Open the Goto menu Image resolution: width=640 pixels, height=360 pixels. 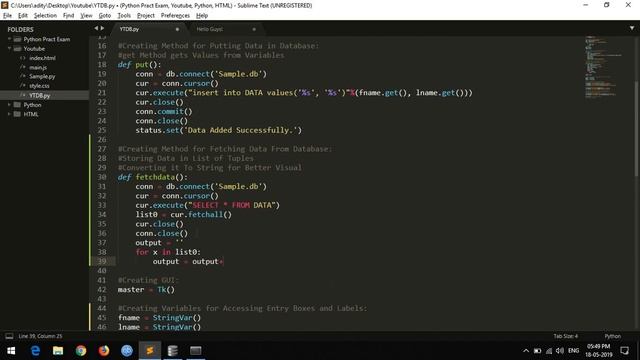pos(104,16)
